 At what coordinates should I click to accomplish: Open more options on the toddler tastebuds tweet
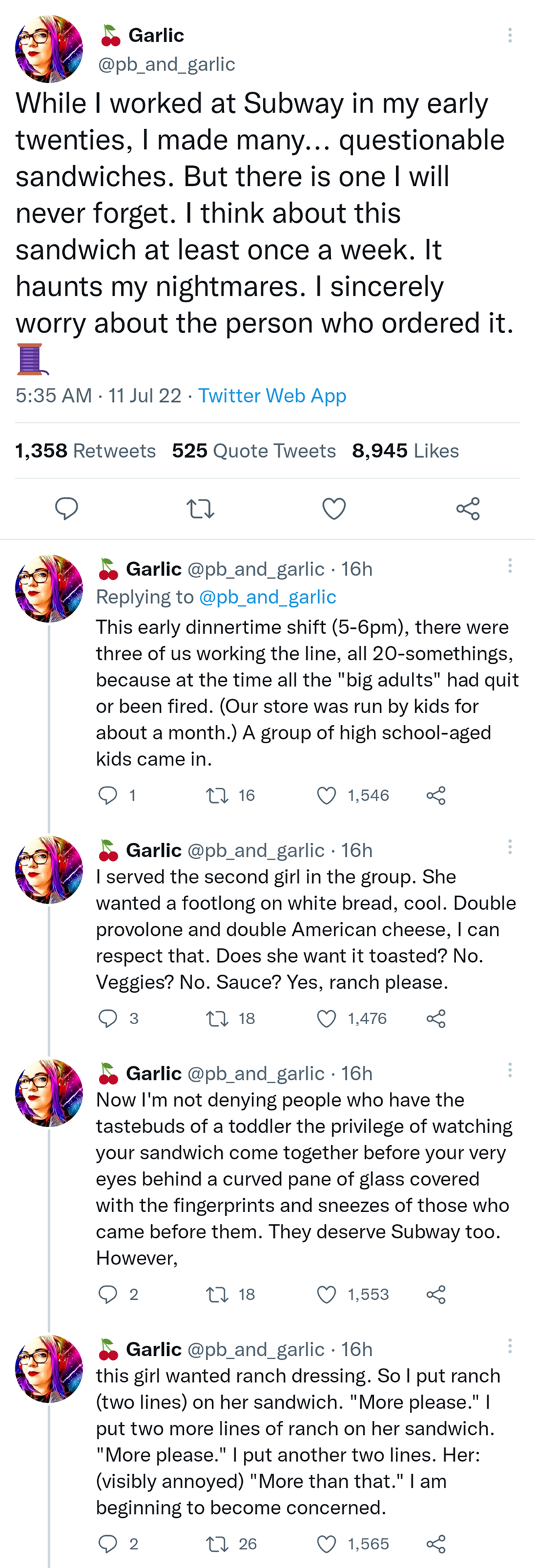click(510, 1070)
